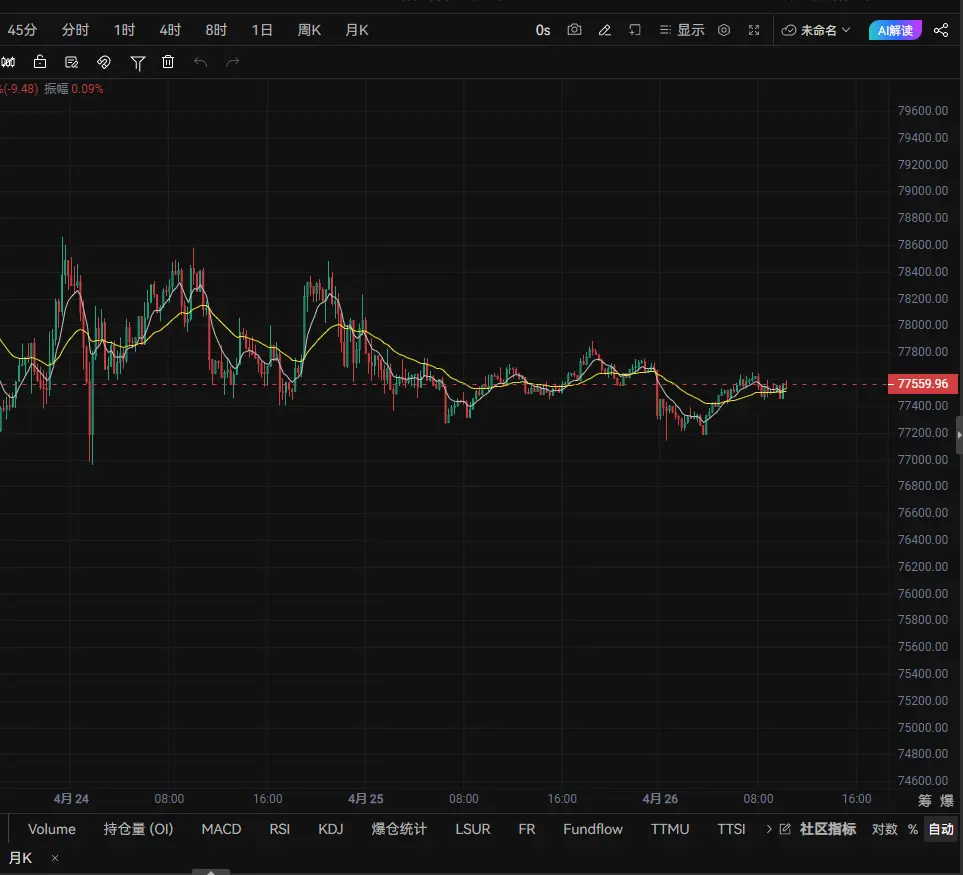Viewport: 963px width, 875px height.
Task: Take a chart screenshot via camera icon
Action: pyautogui.click(x=574, y=30)
